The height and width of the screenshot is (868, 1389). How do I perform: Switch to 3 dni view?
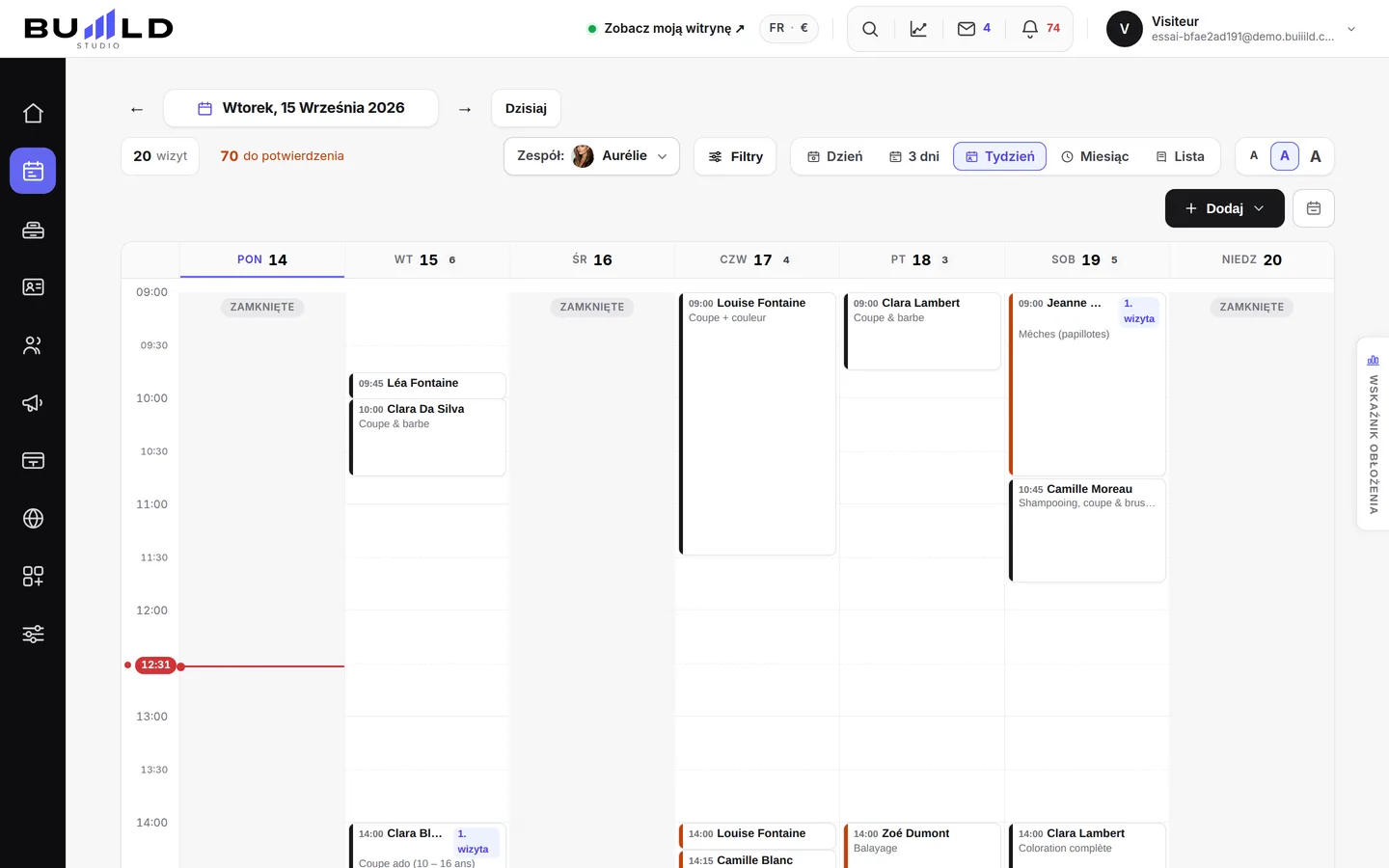tap(914, 156)
